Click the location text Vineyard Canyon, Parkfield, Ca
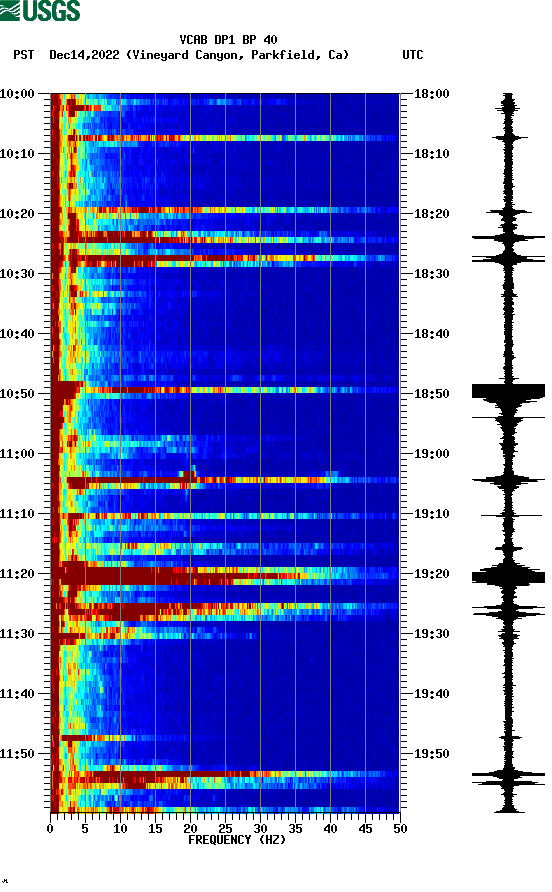Viewport: 552px width, 892px height. [237, 55]
